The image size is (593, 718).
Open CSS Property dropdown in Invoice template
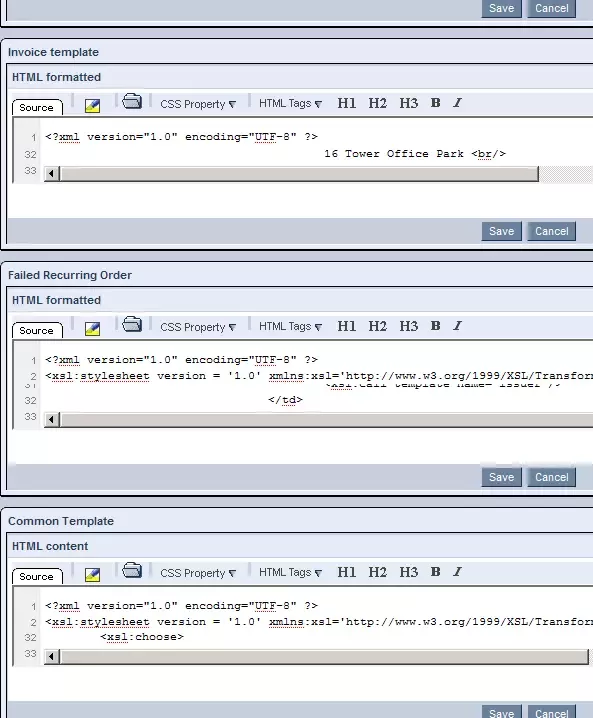[x=198, y=104]
